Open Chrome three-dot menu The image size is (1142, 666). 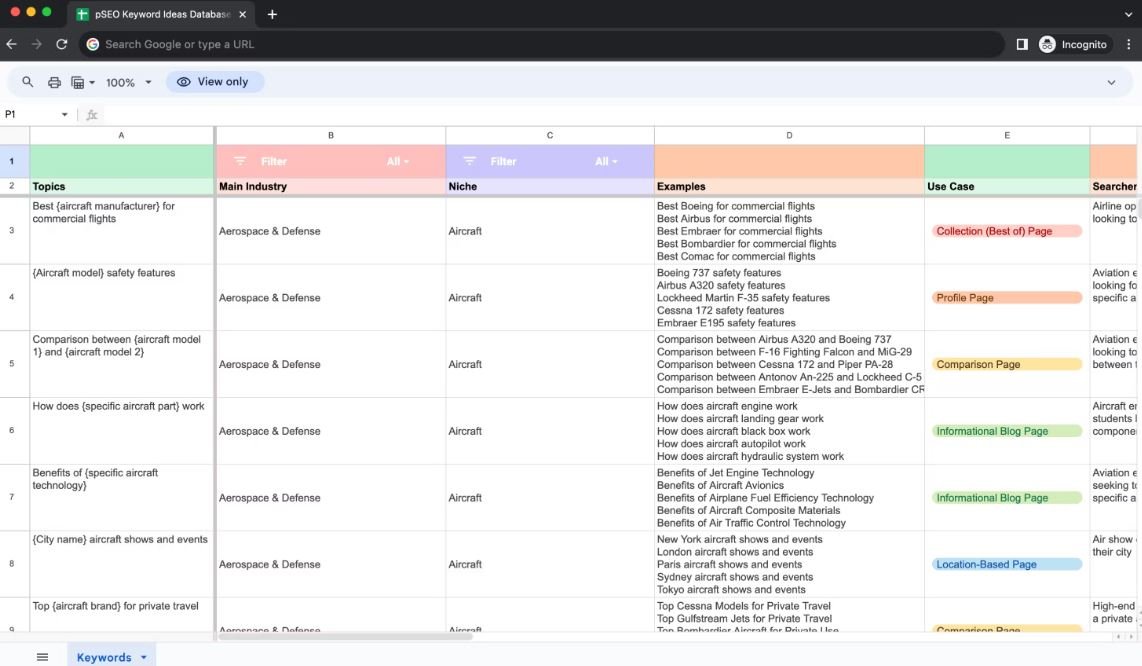[1128, 44]
